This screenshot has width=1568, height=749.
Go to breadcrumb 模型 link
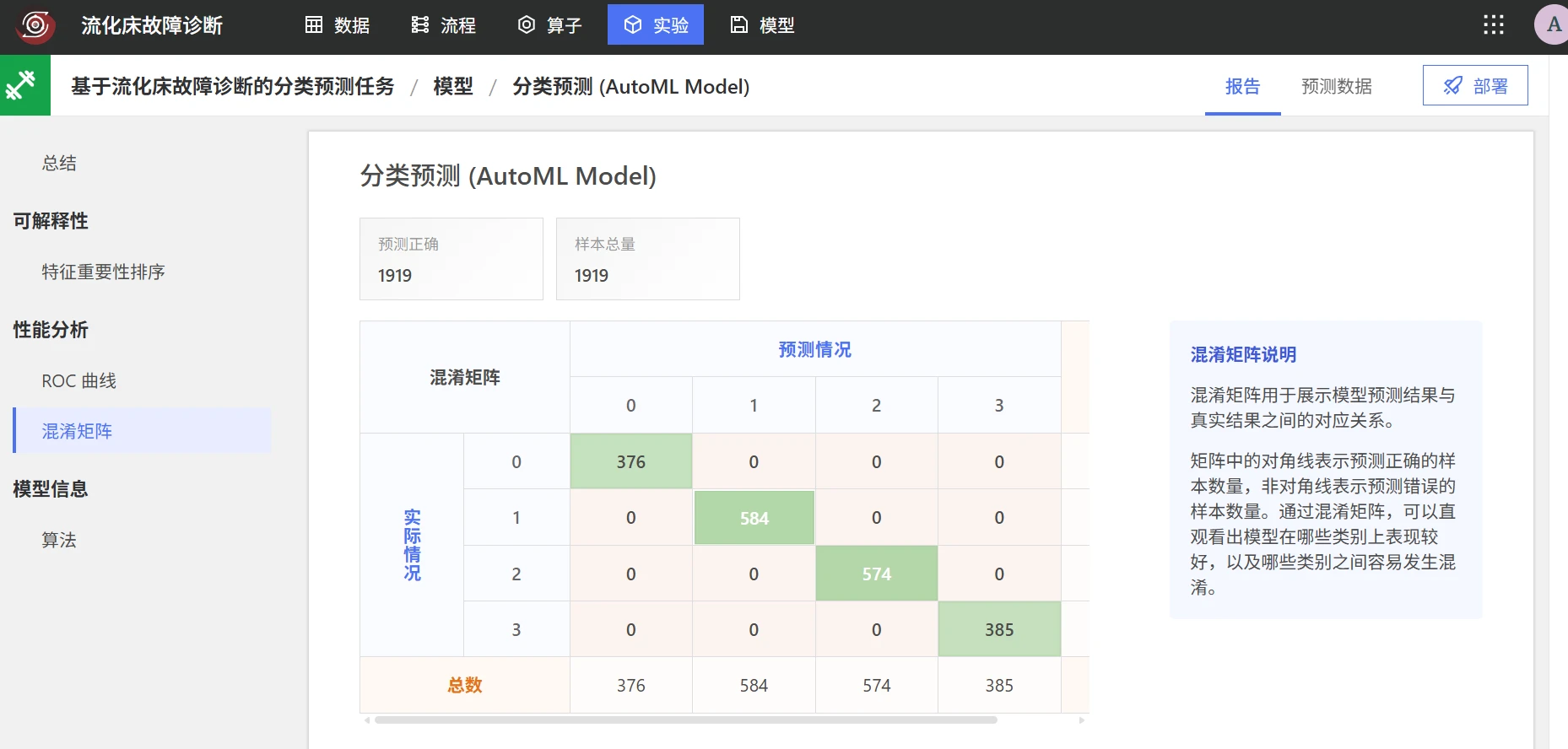pos(453,86)
